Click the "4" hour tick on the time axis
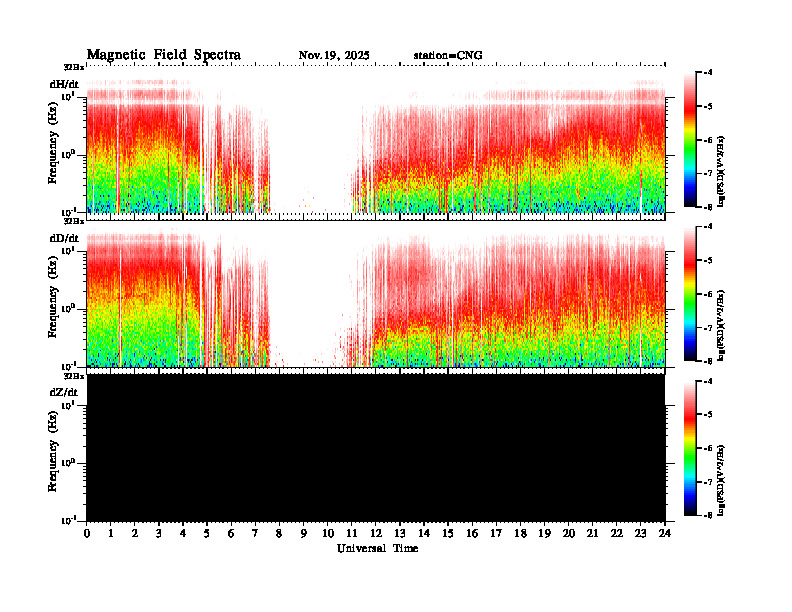792x612 pixels. [x=183, y=534]
